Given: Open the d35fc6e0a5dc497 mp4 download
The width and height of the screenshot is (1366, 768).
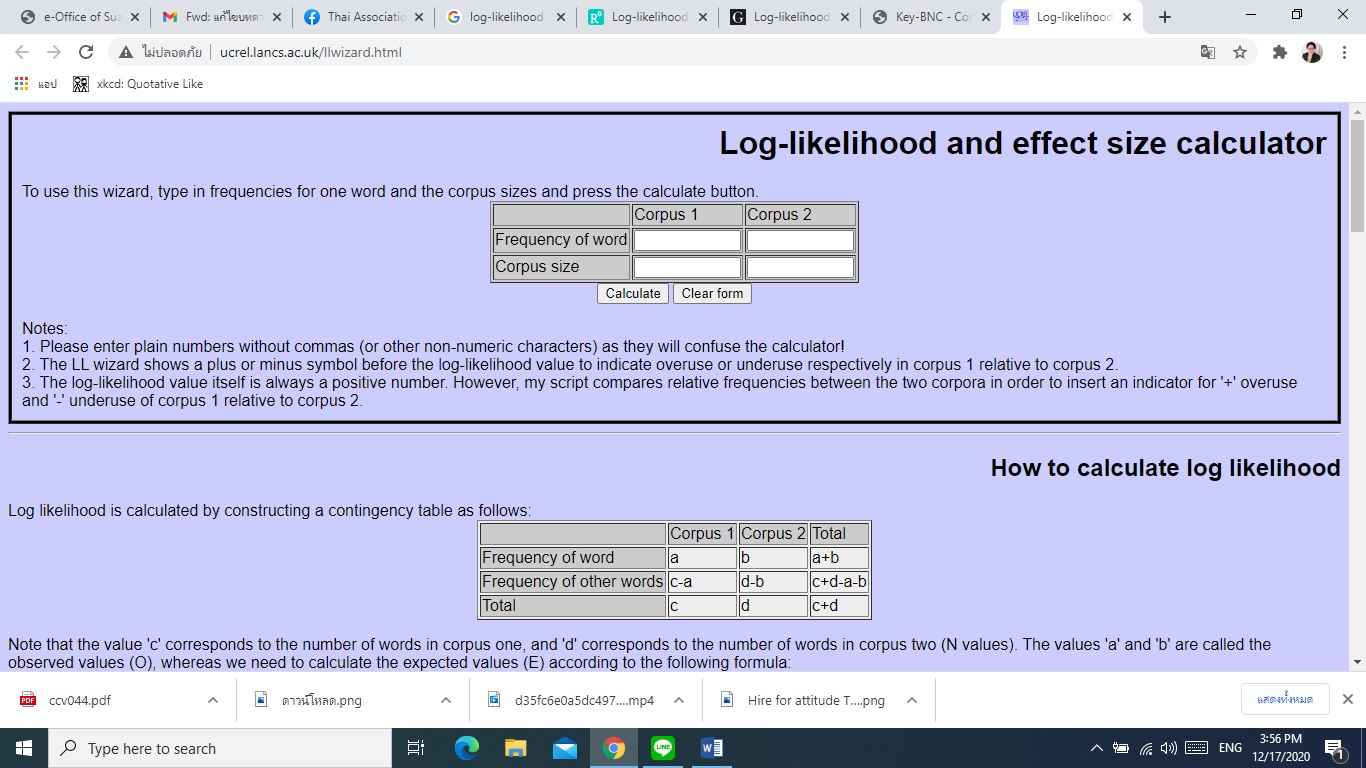Looking at the screenshot, I should pos(570,700).
